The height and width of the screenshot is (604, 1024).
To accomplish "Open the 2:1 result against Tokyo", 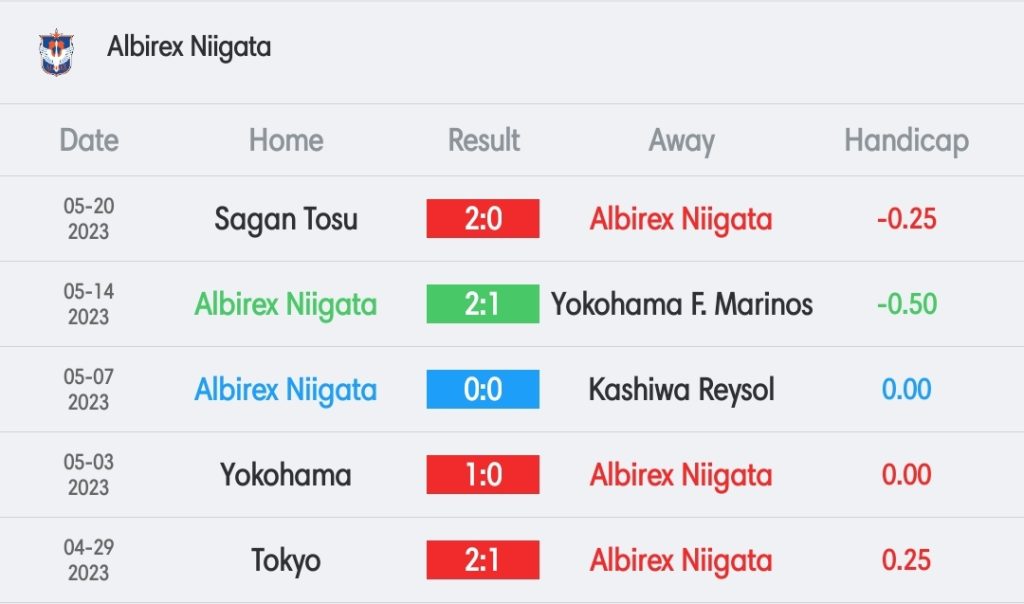I will tap(483, 560).
